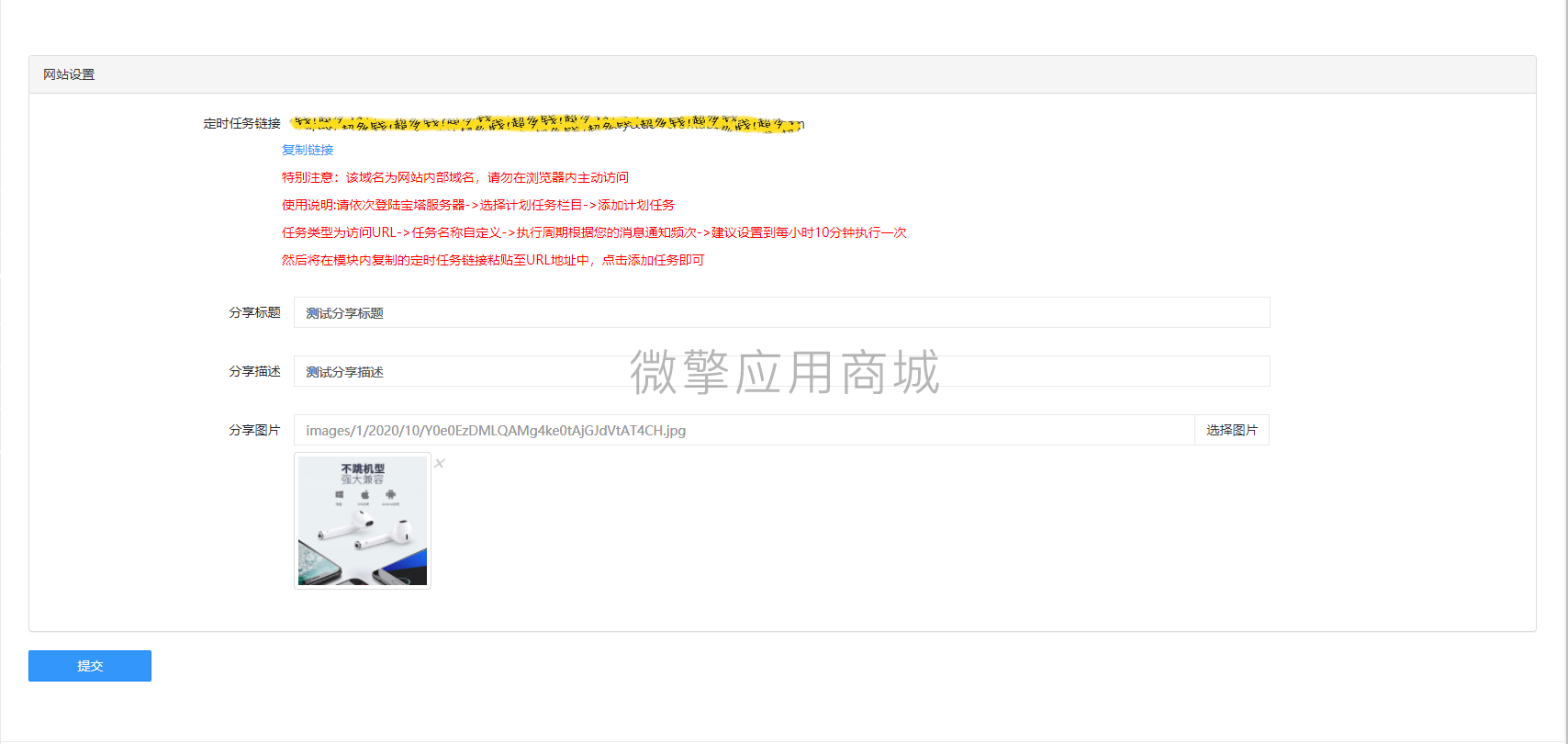Click the 分享描述 label

point(254,371)
